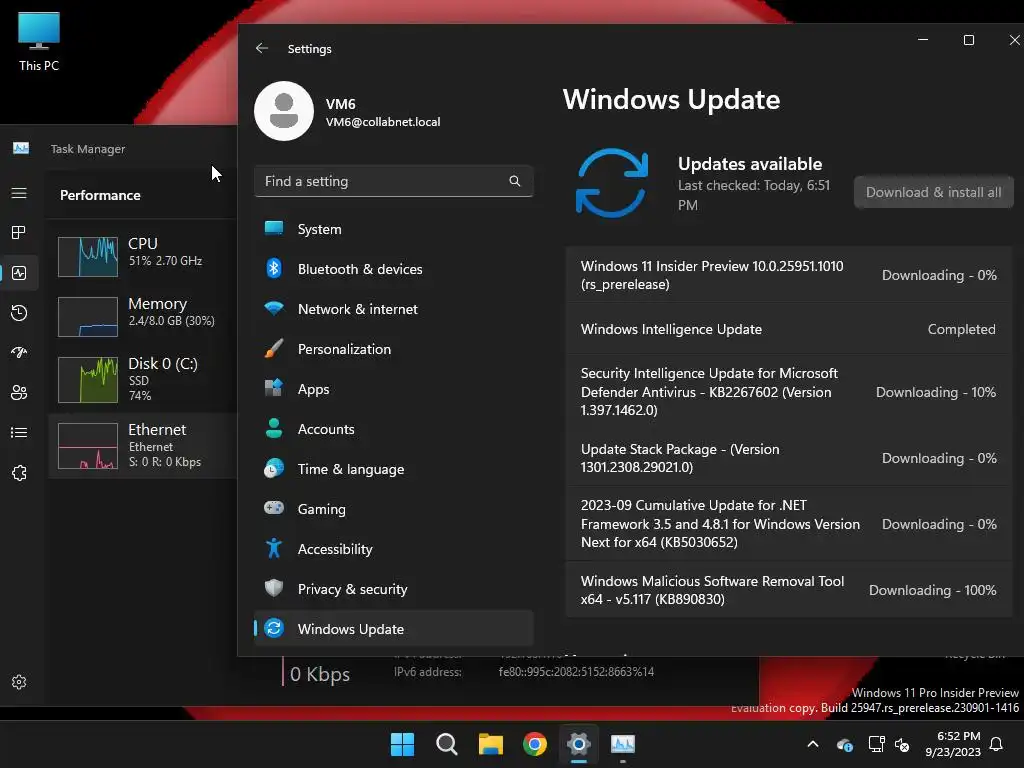Select the Performance page icon in Task Manager
Screen dimensions: 1024x768
pyautogui.click(x=19, y=273)
